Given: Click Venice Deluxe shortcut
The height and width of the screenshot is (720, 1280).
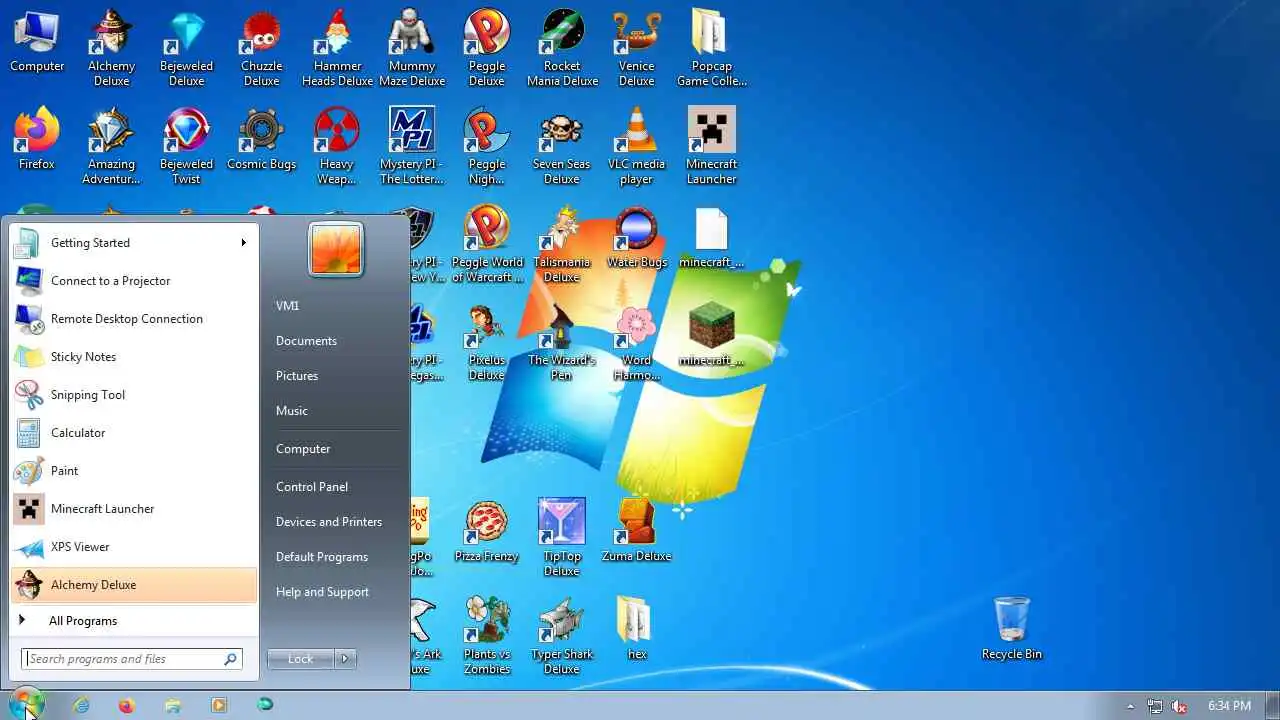Looking at the screenshot, I should 636,47.
